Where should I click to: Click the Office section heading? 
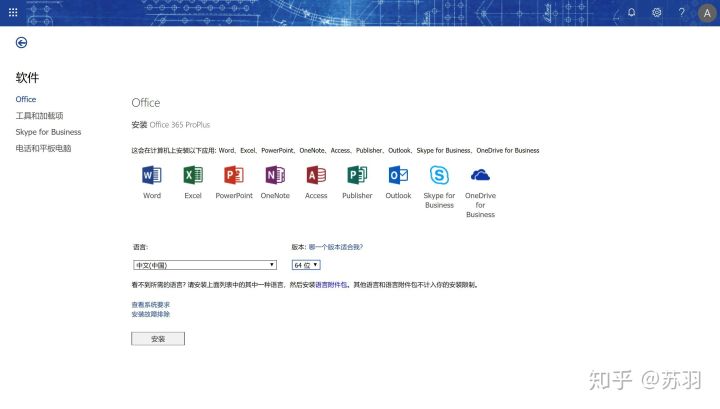pos(146,103)
